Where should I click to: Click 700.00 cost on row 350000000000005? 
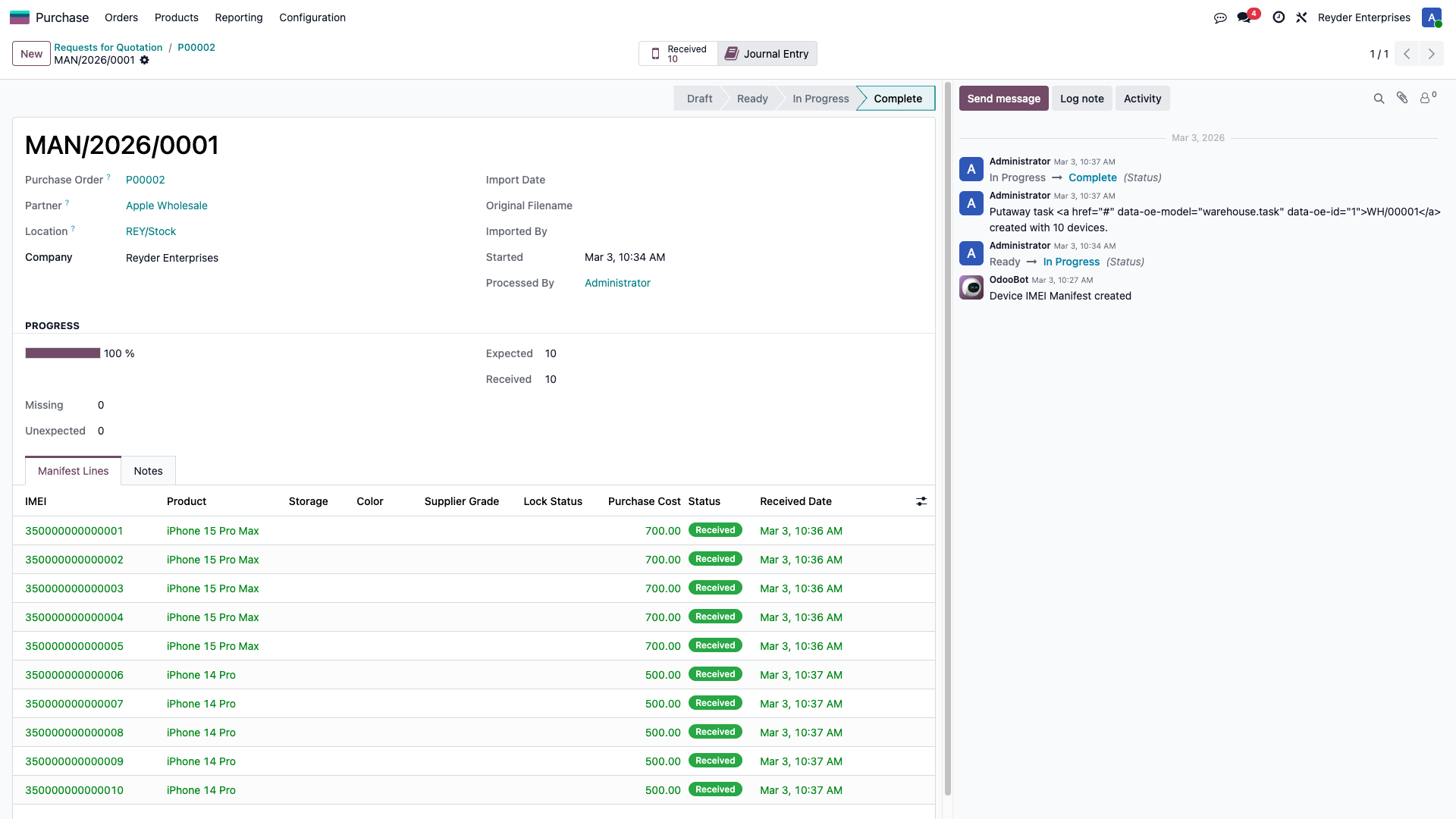(x=663, y=646)
